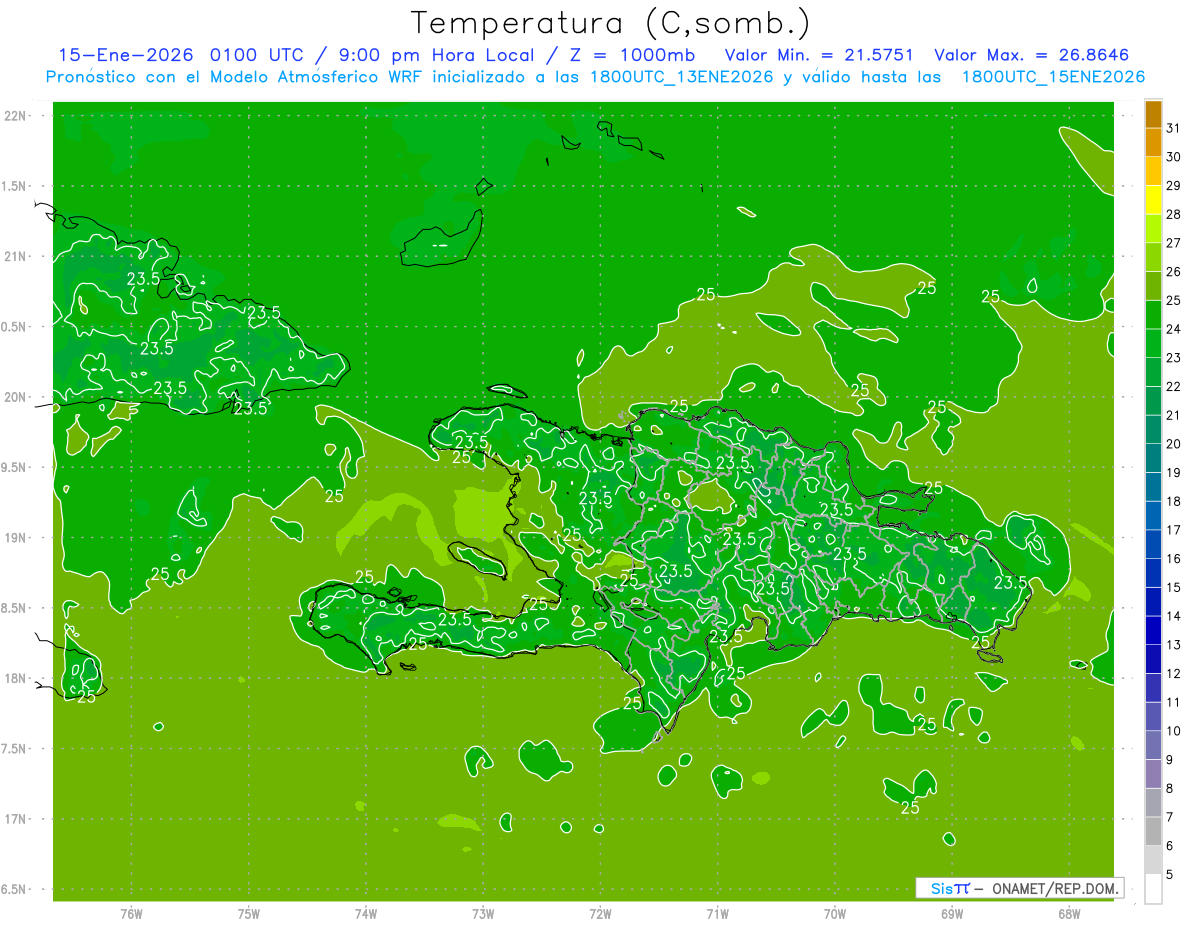This screenshot has width=1200, height=927.
Task: Click the colorbar label "5"
Action: point(1169,874)
